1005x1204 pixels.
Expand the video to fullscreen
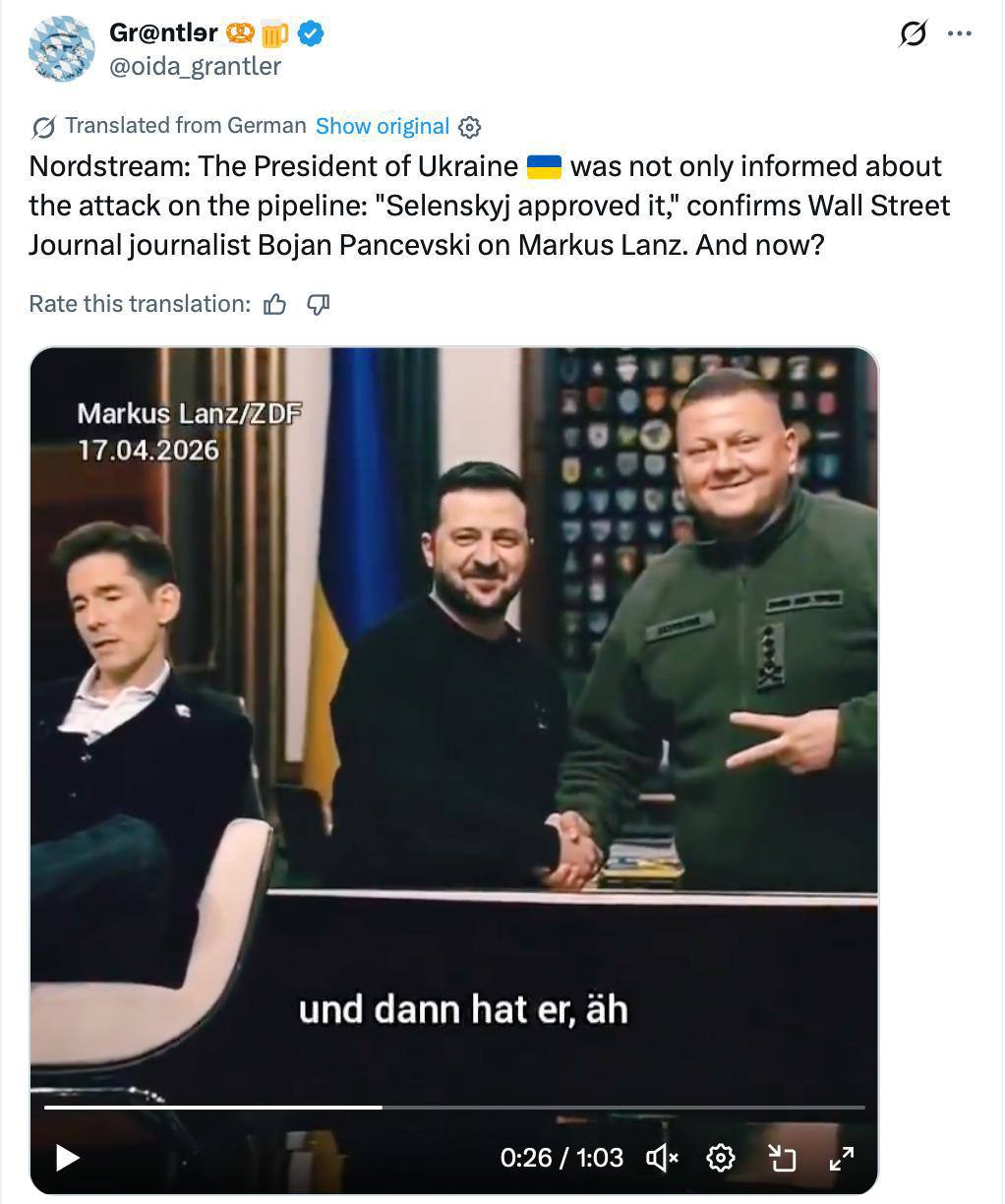click(x=842, y=1158)
